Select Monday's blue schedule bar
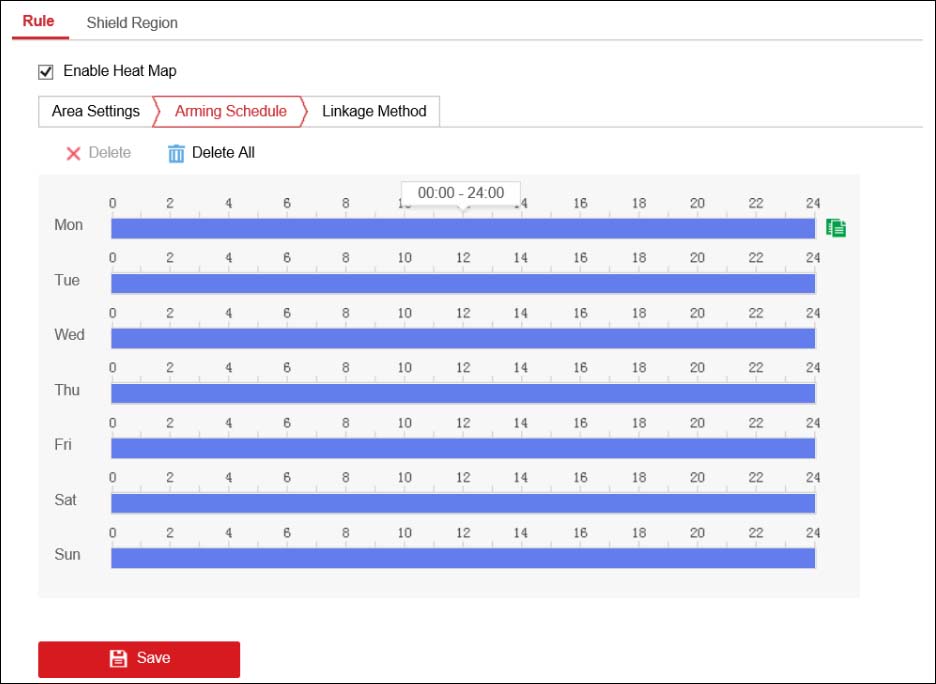Image resolution: width=936 pixels, height=684 pixels. click(463, 229)
